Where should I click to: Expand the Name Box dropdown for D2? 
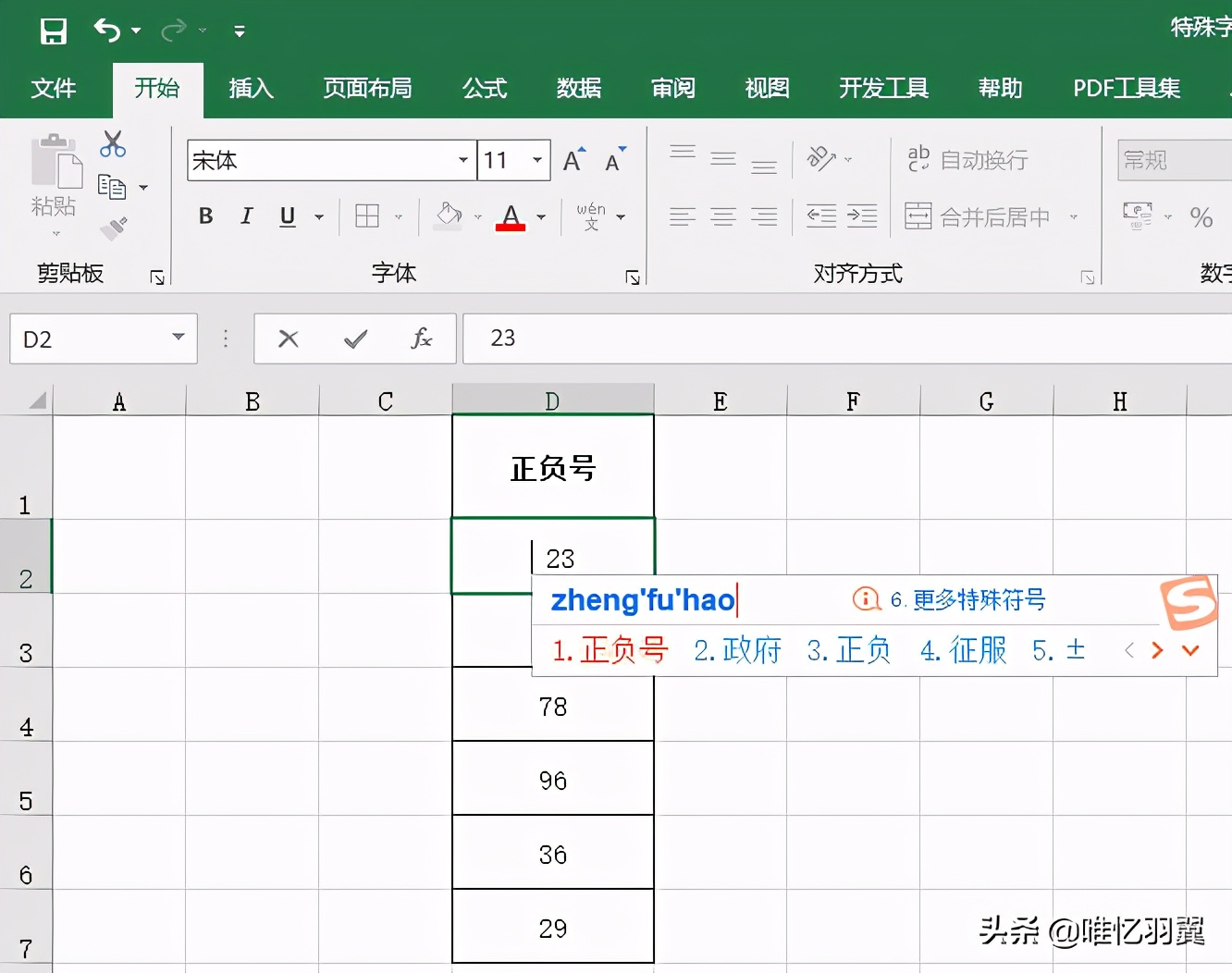[x=179, y=338]
